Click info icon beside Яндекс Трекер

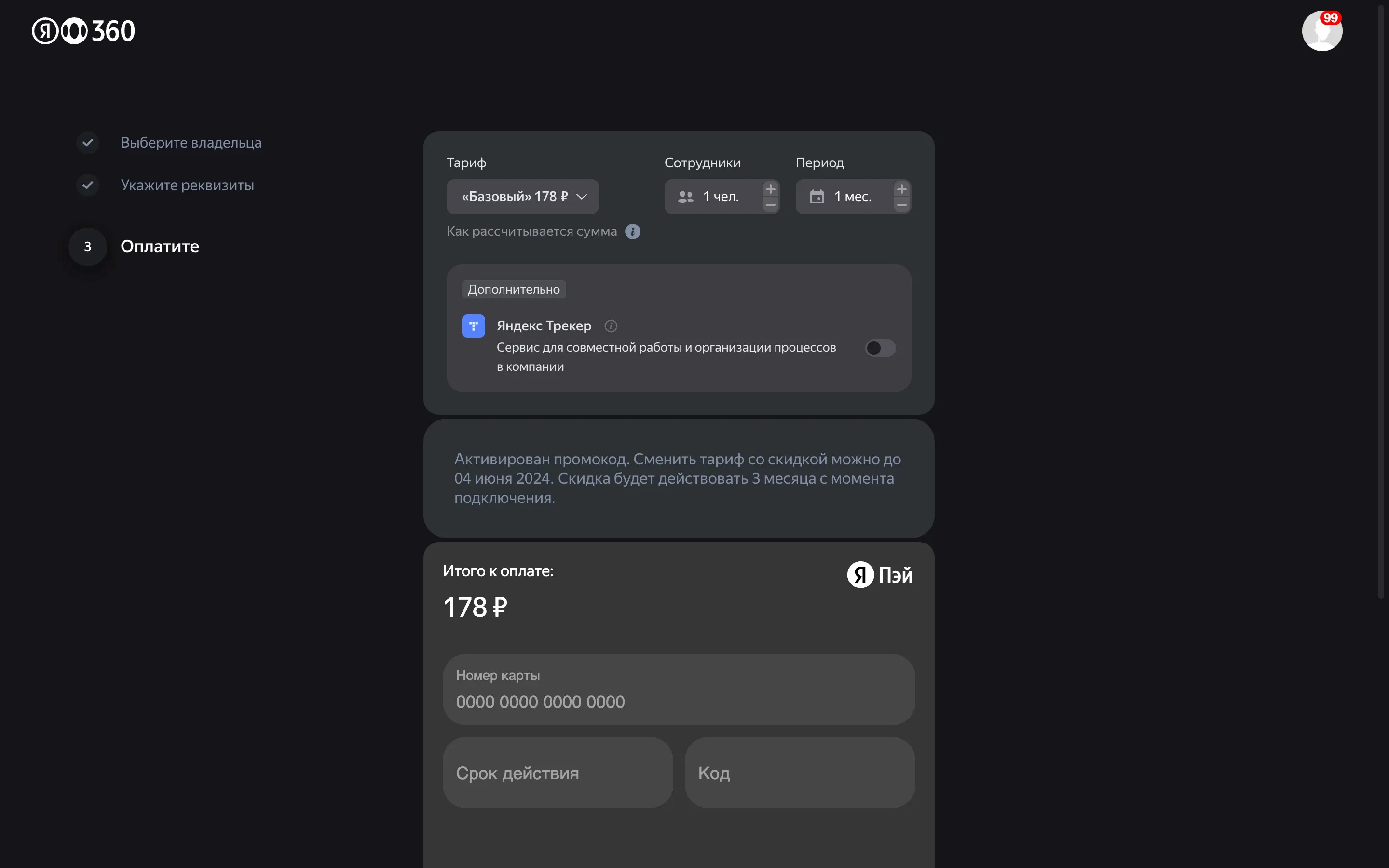pyautogui.click(x=611, y=326)
